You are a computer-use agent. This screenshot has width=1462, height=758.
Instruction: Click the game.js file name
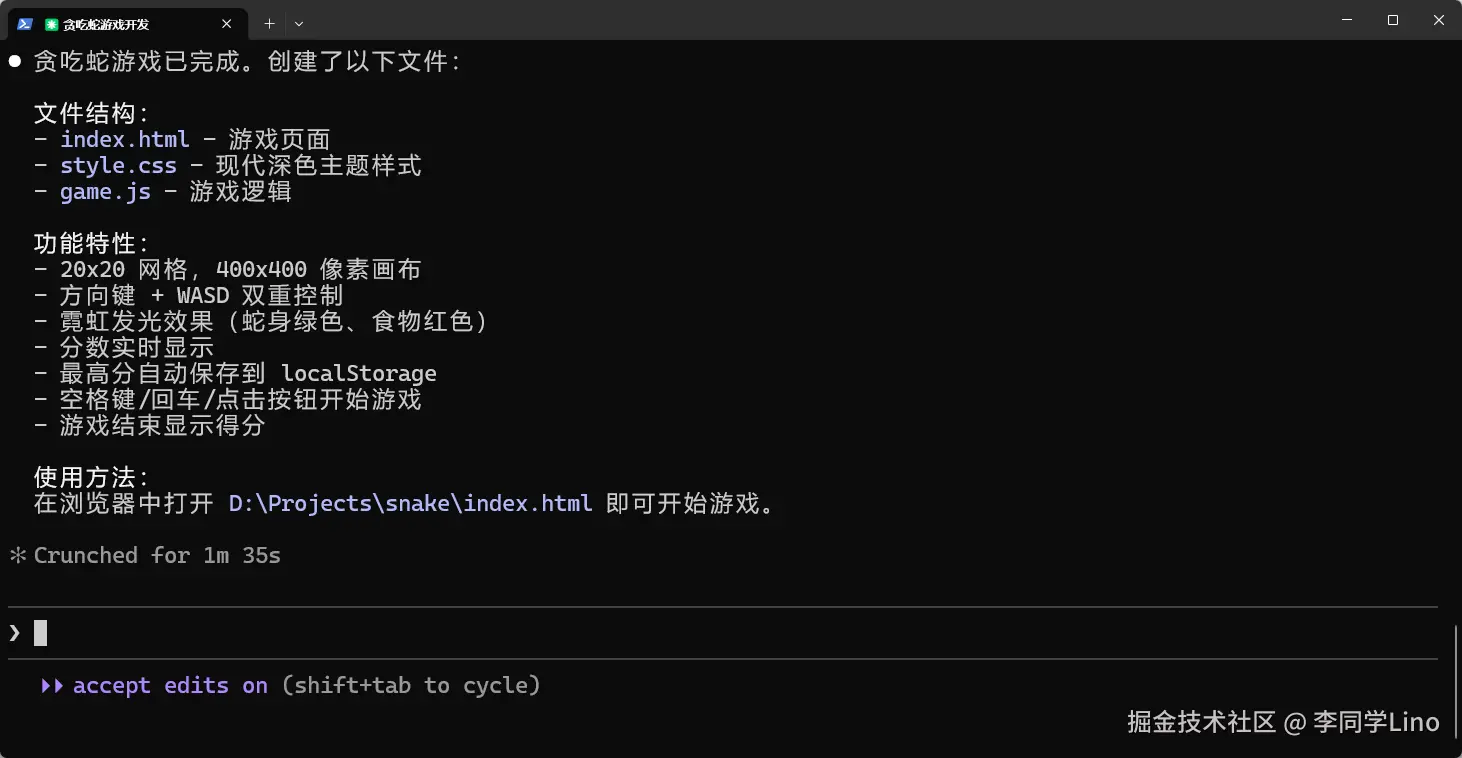pyautogui.click(x=105, y=192)
